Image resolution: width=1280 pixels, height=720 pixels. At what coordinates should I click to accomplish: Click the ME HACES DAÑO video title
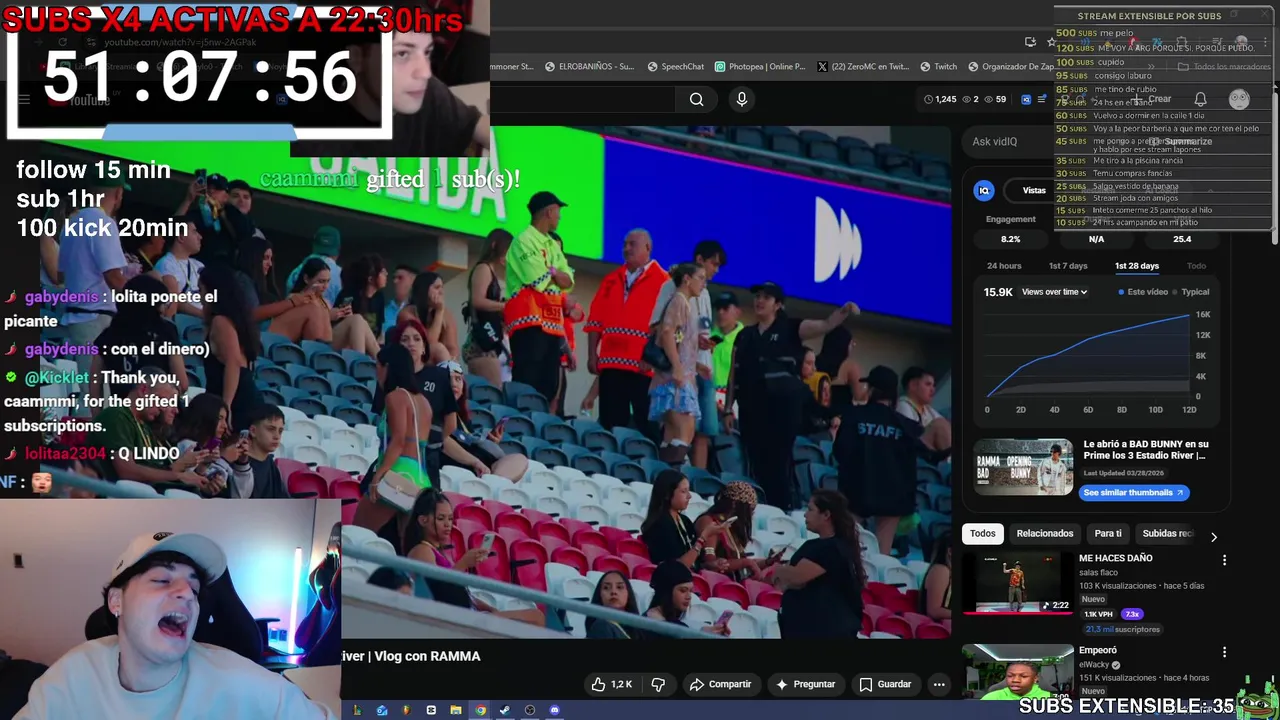[1116, 558]
